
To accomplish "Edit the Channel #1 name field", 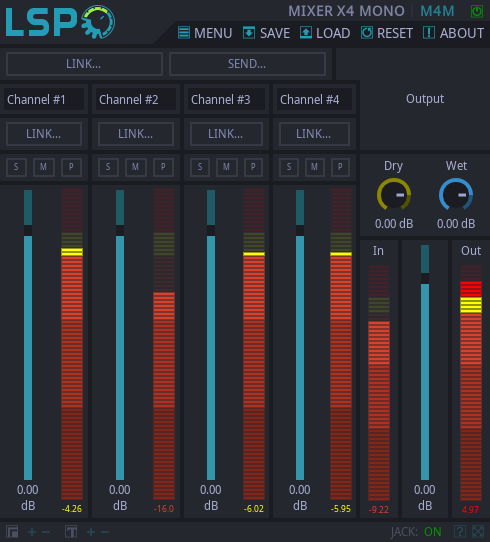I will [x=44, y=100].
